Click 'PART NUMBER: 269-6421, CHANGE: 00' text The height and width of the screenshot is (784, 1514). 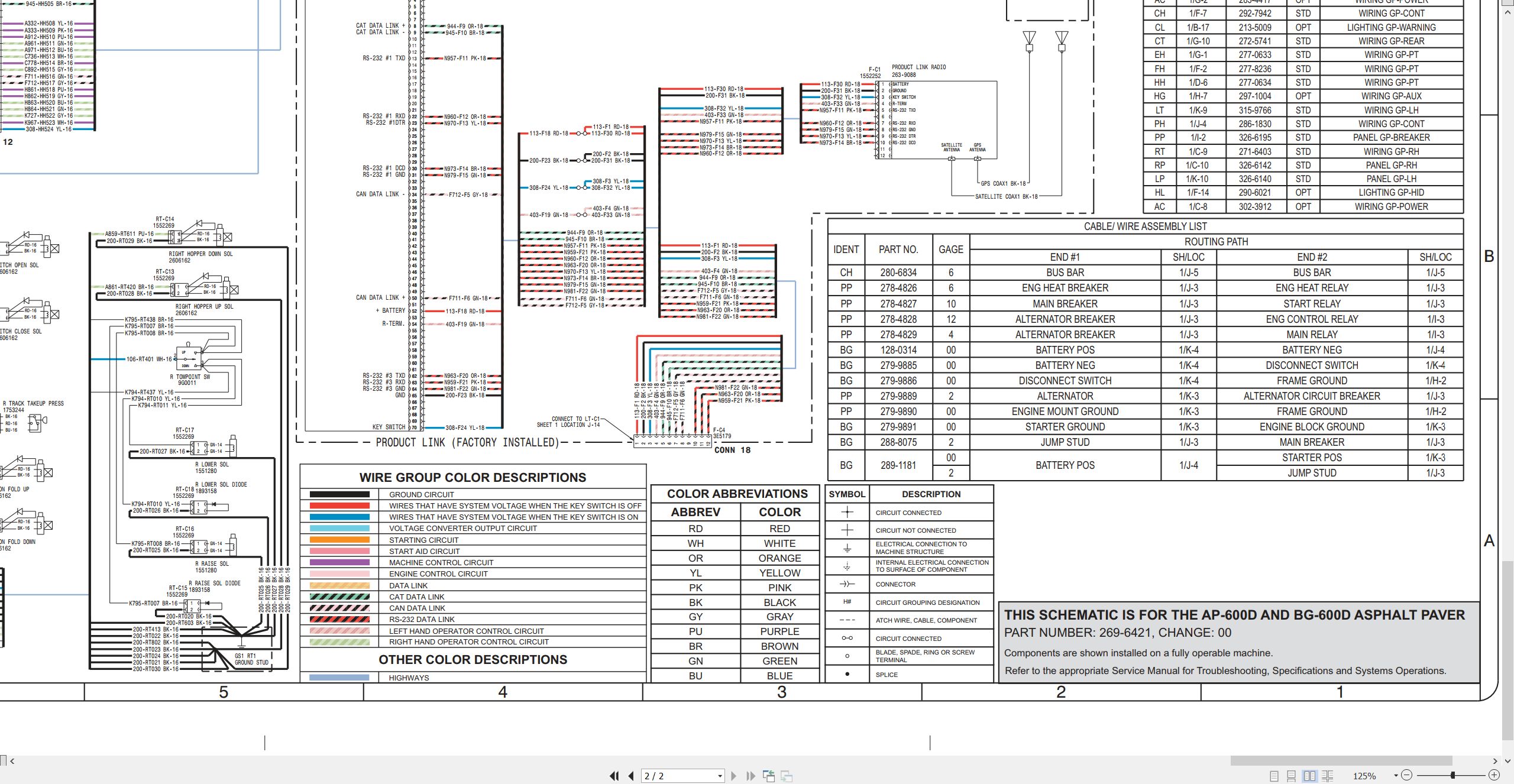pos(1117,633)
